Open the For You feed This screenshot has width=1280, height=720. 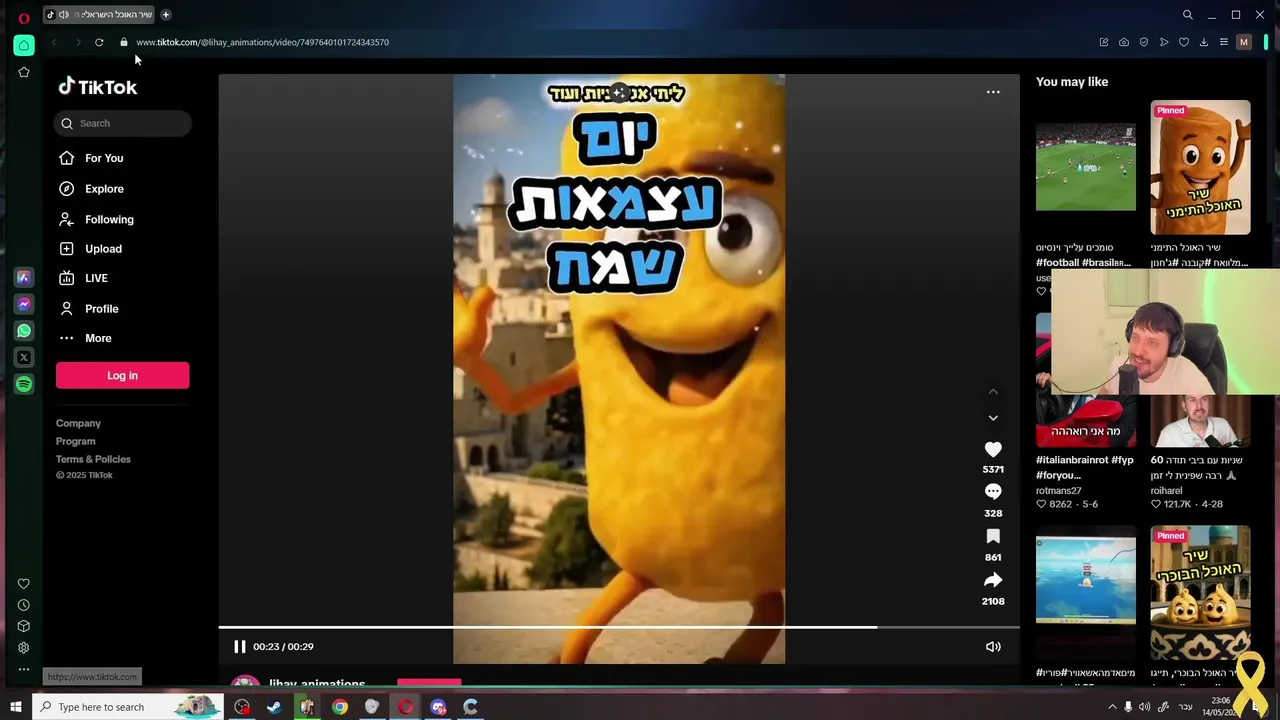(104, 158)
